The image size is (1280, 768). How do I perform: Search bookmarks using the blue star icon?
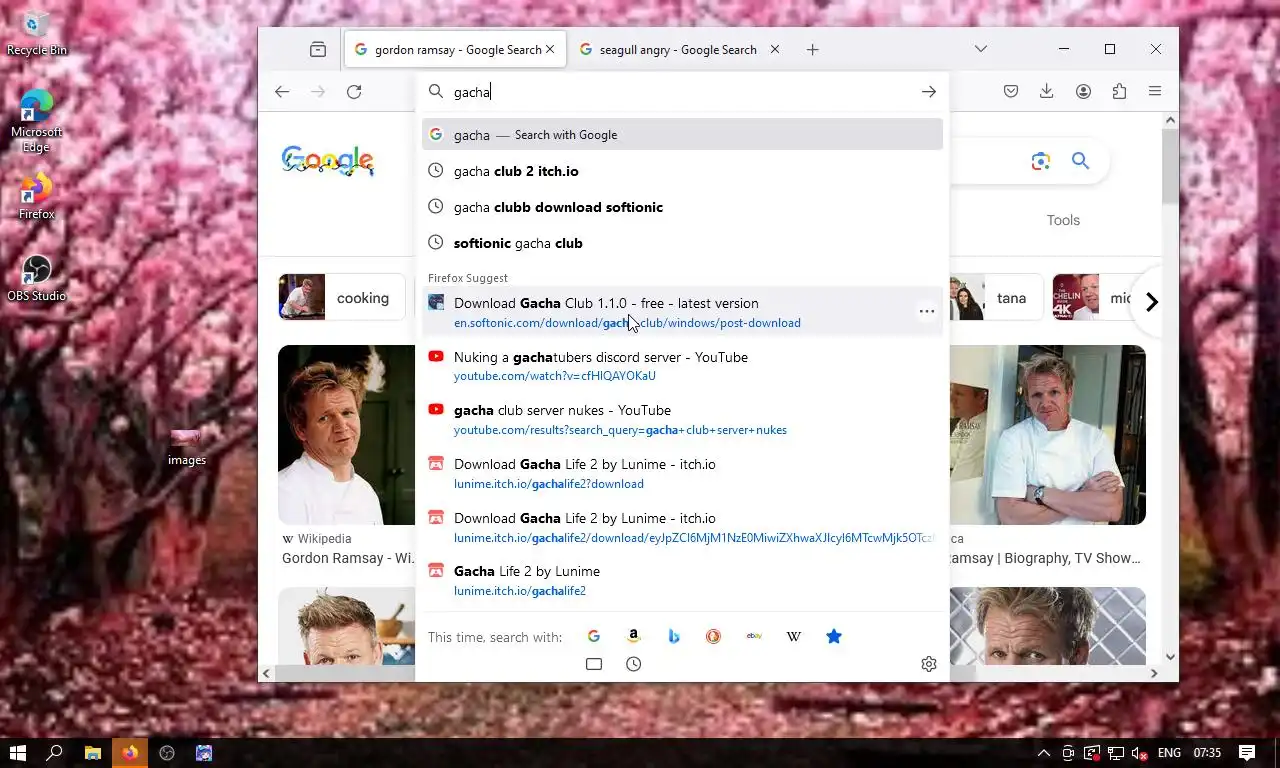coord(834,636)
